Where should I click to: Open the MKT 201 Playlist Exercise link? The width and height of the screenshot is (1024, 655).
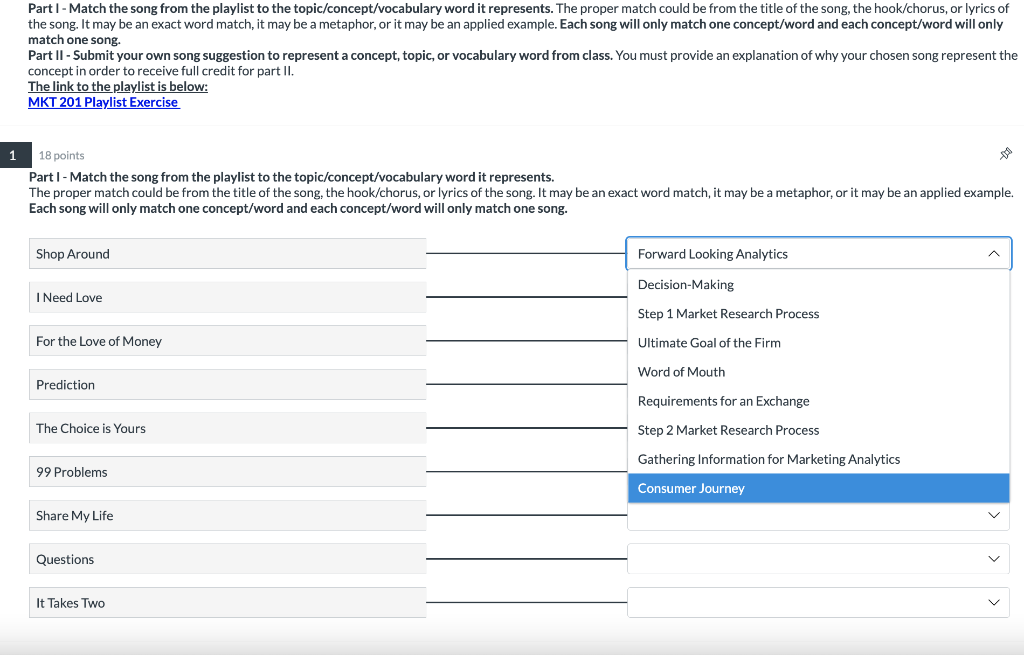pos(103,101)
